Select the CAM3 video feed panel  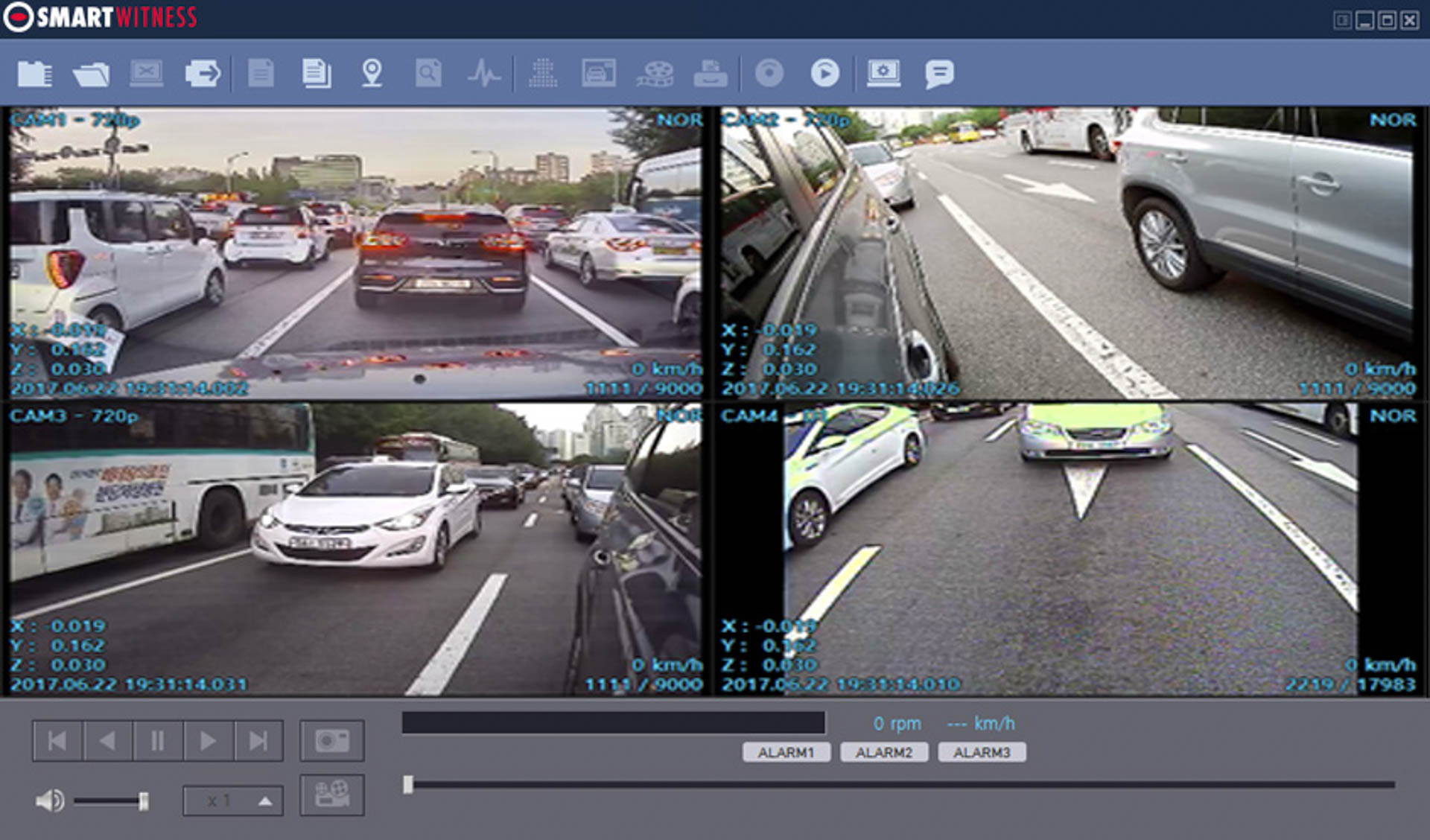(356, 550)
